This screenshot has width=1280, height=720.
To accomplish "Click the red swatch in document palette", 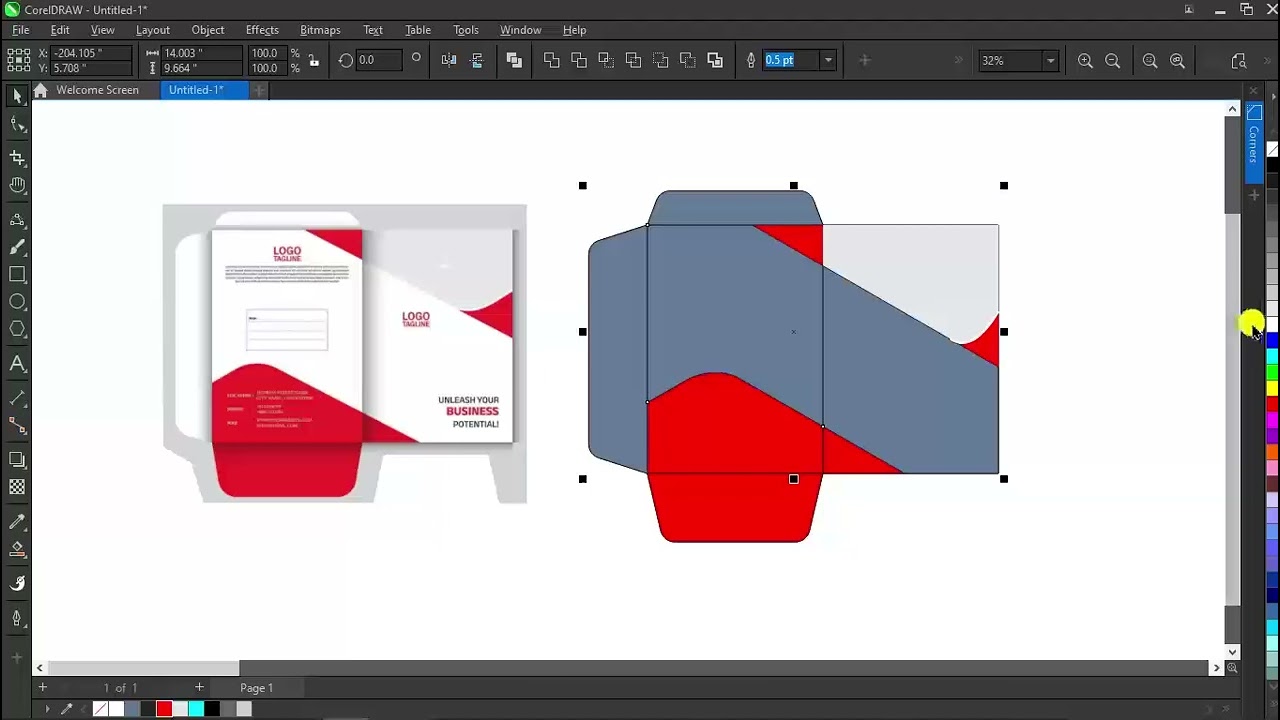I will point(164,709).
